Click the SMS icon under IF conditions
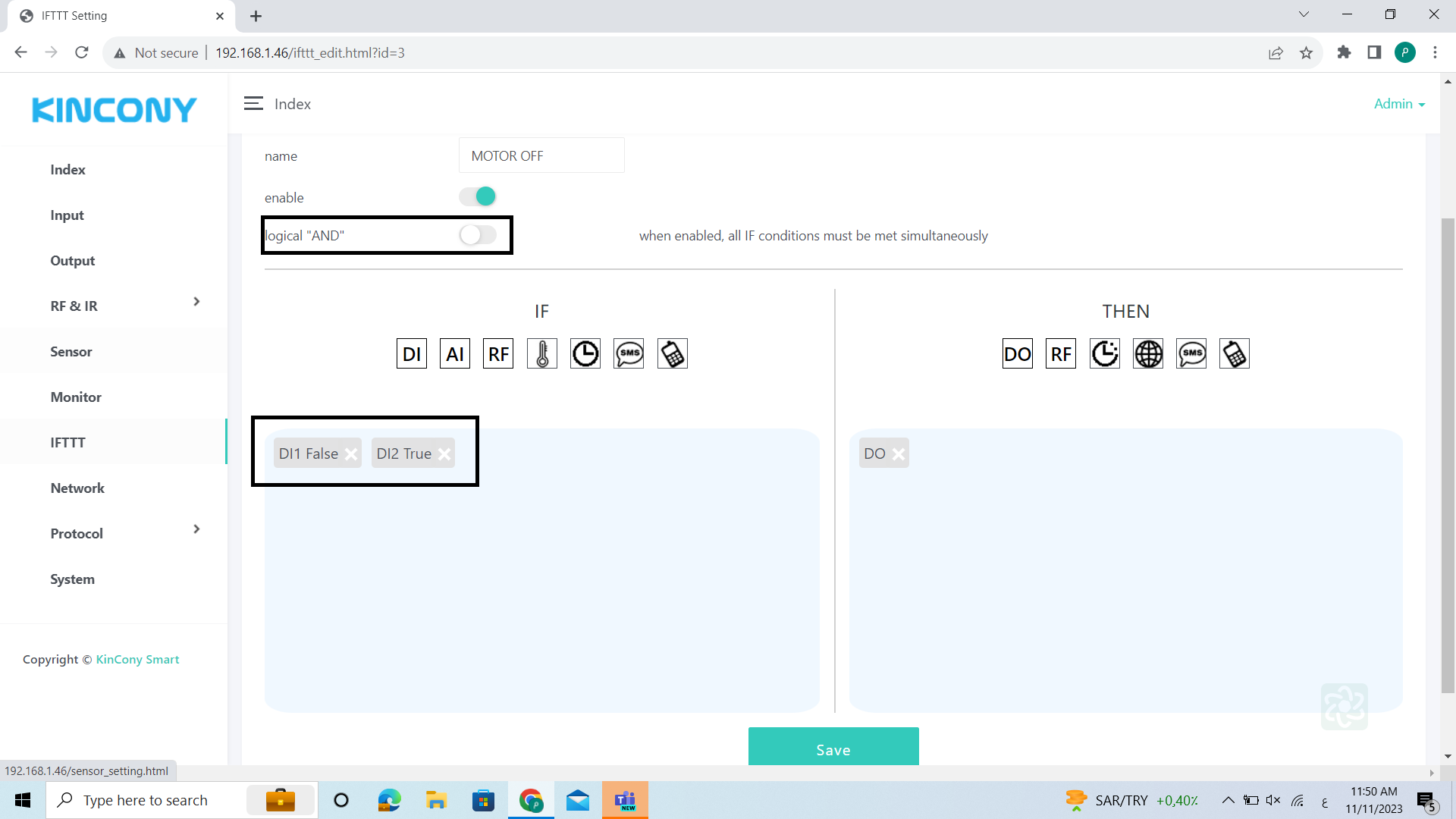The width and height of the screenshot is (1456, 819). 629,354
